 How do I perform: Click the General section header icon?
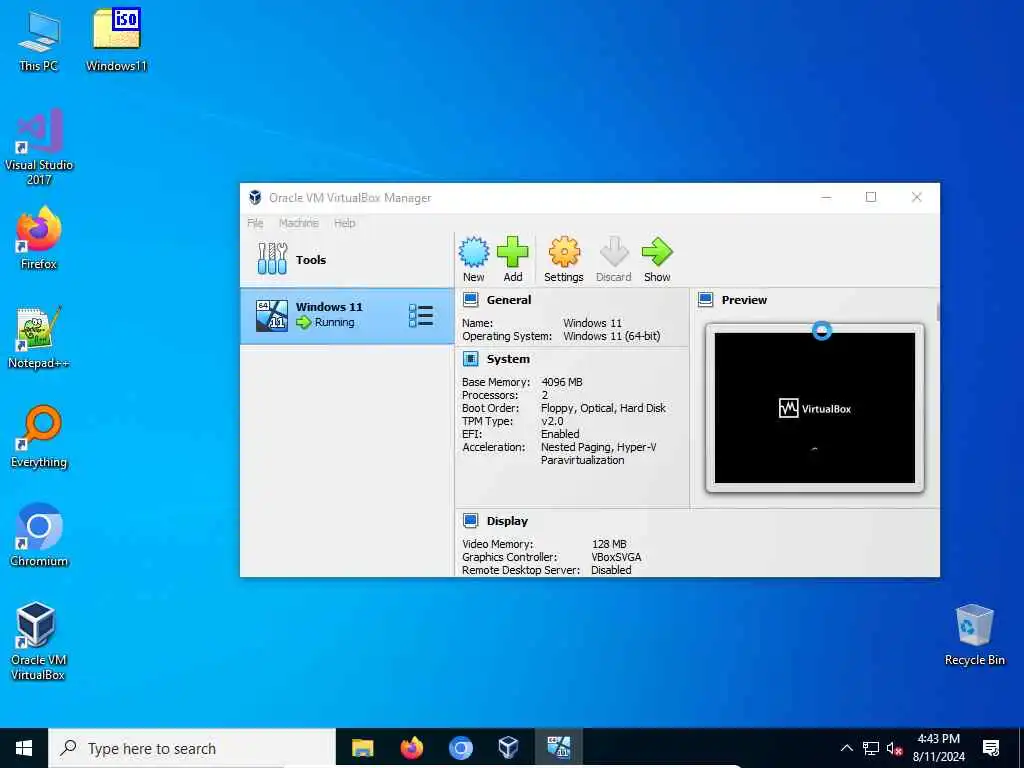click(470, 300)
